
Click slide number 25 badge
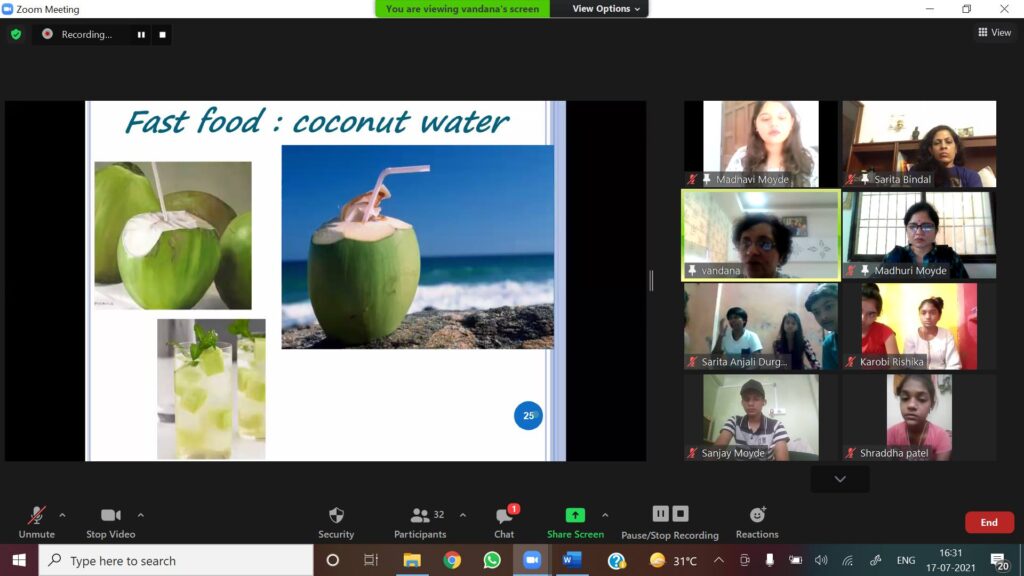coord(528,415)
